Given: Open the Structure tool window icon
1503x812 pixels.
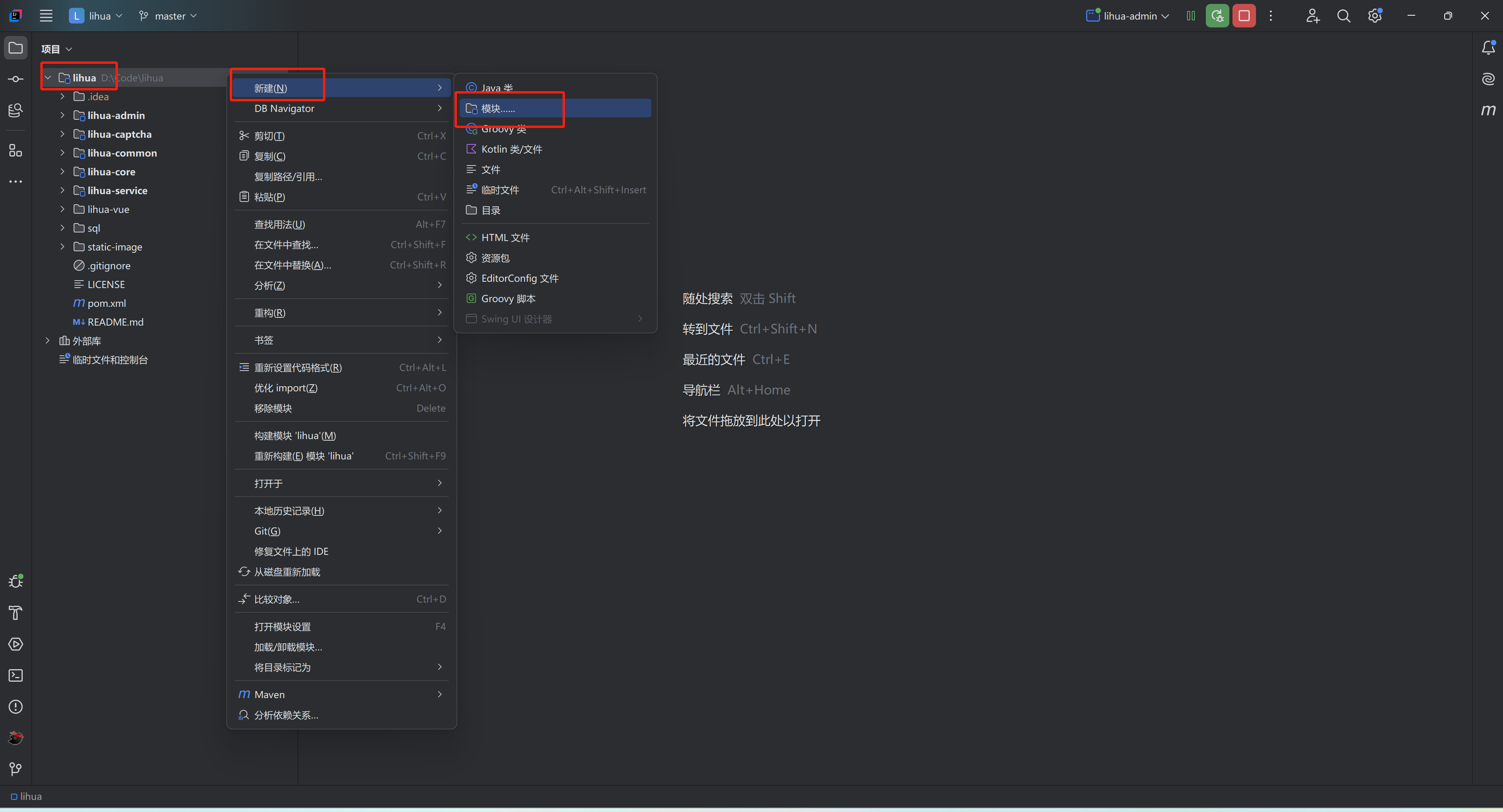Looking at the screenshot, I should (16, 151).
